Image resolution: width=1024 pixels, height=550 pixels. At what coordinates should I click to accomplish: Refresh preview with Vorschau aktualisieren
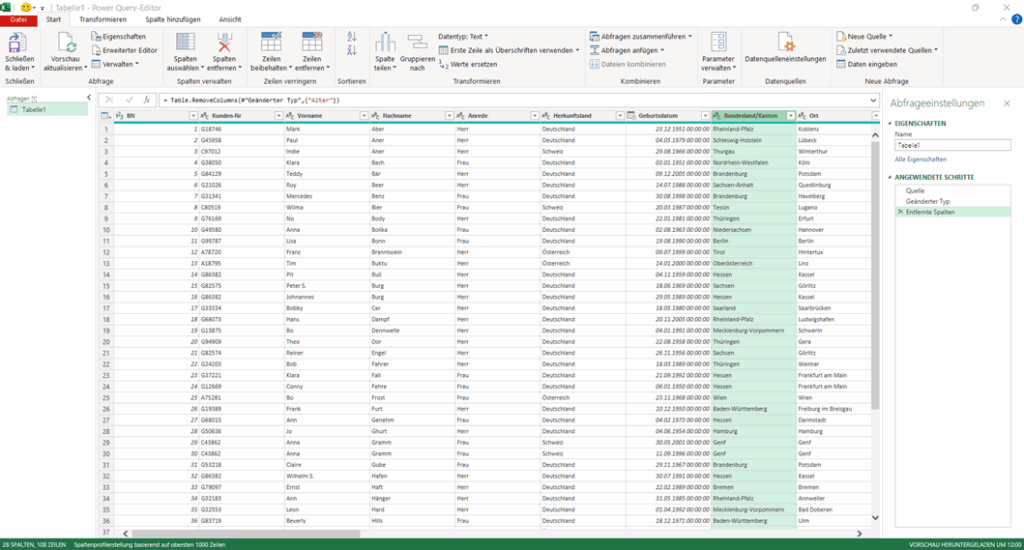click(x=67, y=43)
